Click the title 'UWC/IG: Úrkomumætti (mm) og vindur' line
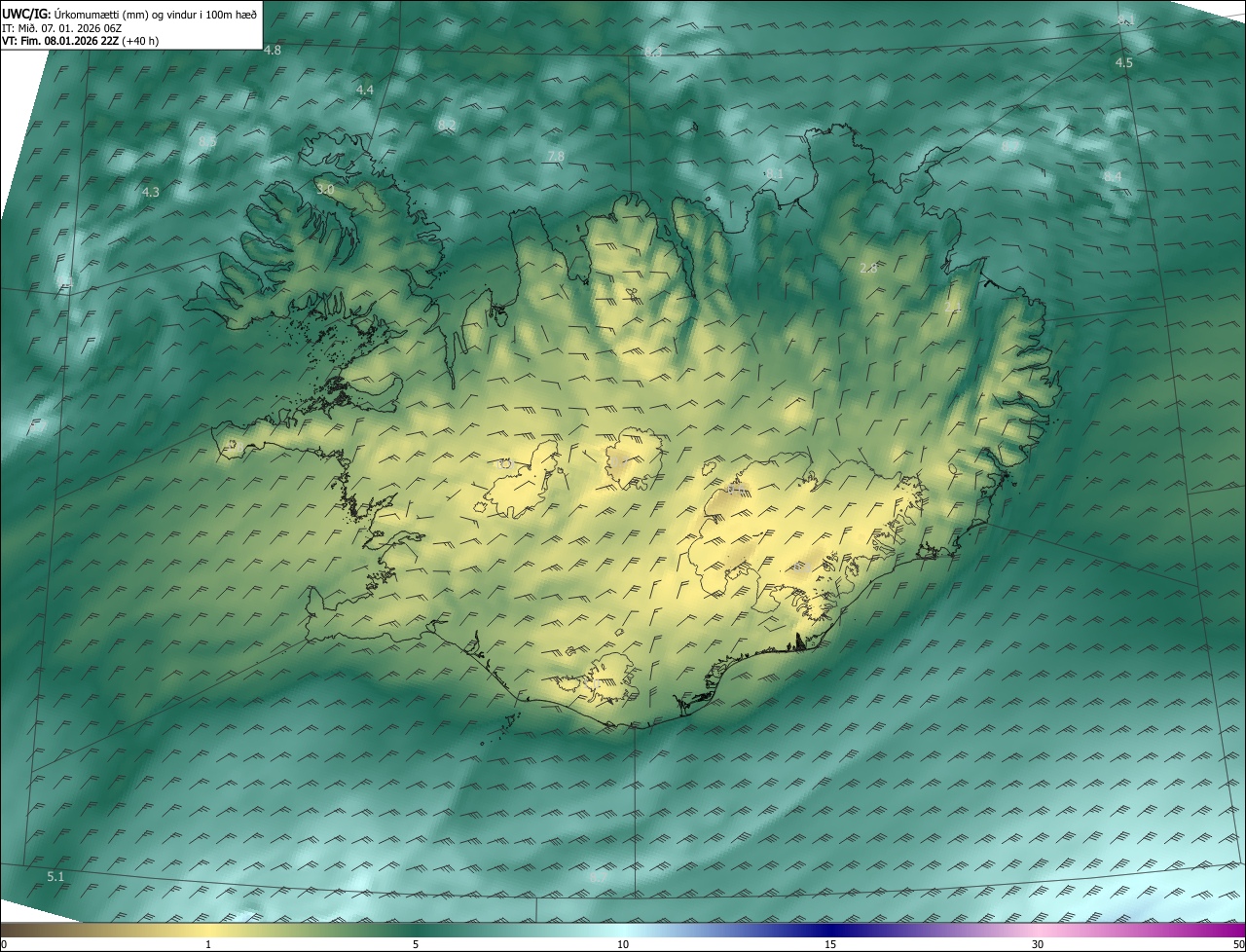This screenshot has height=952, width=1246. pos(129,13)
